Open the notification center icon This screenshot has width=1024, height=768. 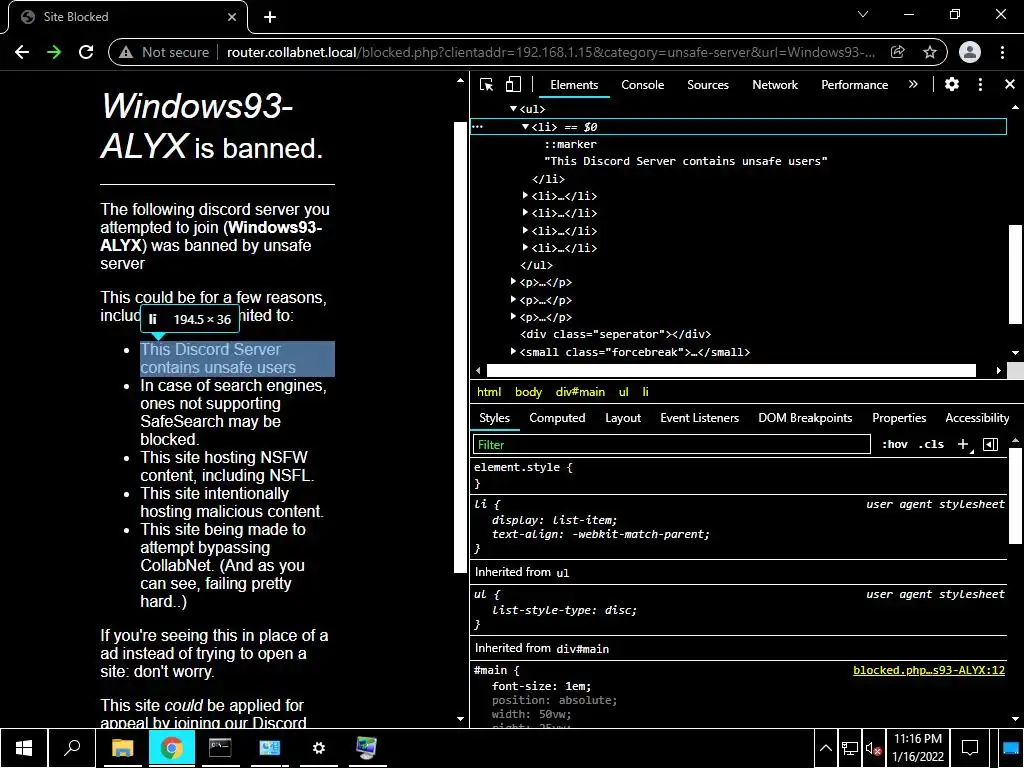click(x=970, y=748)
